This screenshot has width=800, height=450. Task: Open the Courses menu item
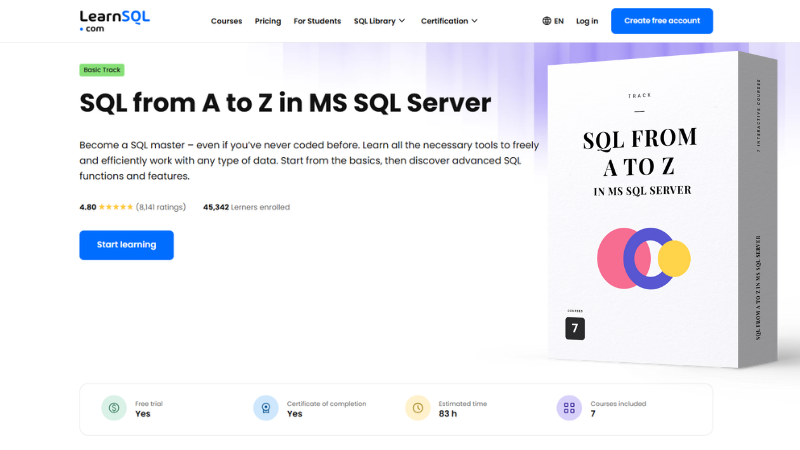(227, 21)
